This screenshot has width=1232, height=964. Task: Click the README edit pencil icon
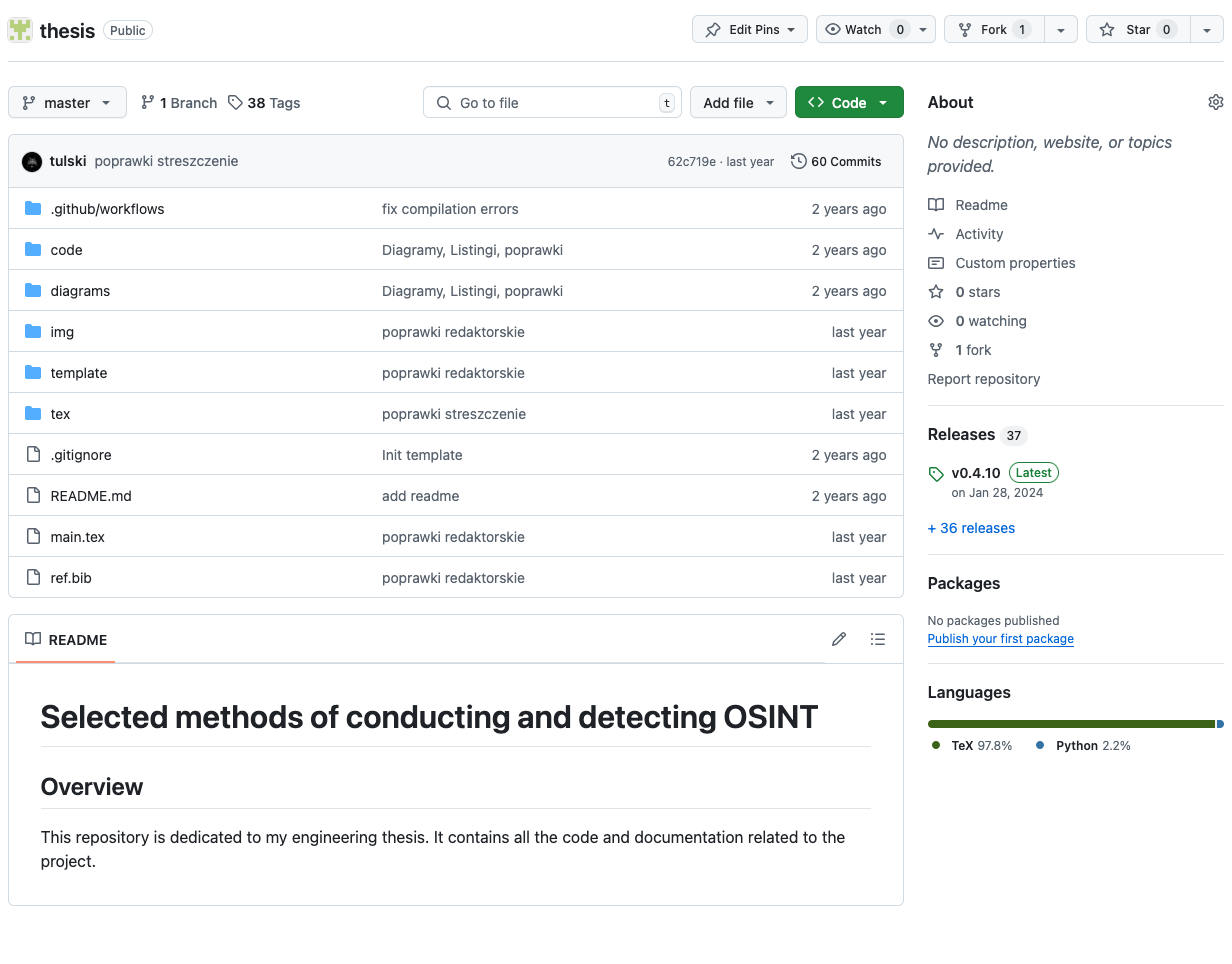pos(839,639)
